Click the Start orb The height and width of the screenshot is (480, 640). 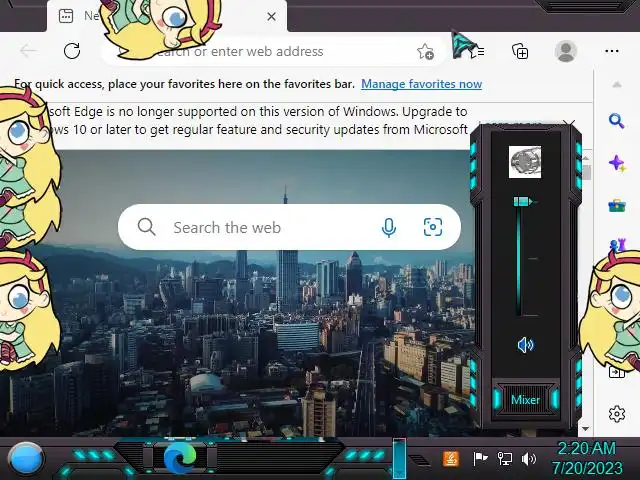pos(26,459)
